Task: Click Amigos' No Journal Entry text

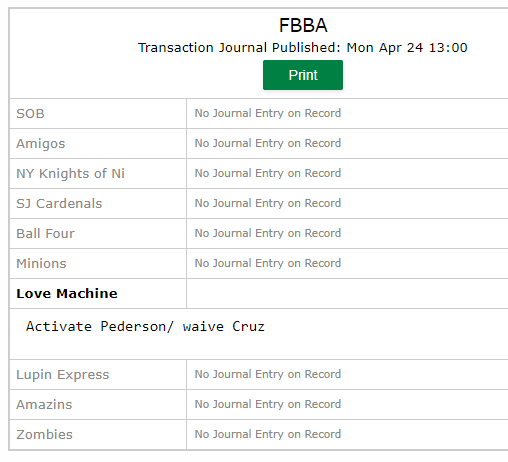Action: pyautogui.click(x=268, y=143)
